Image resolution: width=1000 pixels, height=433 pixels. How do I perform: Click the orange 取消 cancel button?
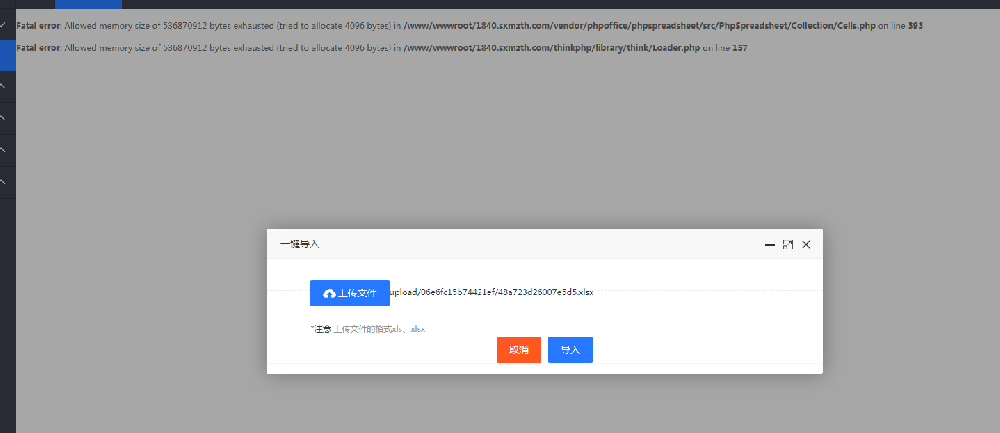coord(518,350)
